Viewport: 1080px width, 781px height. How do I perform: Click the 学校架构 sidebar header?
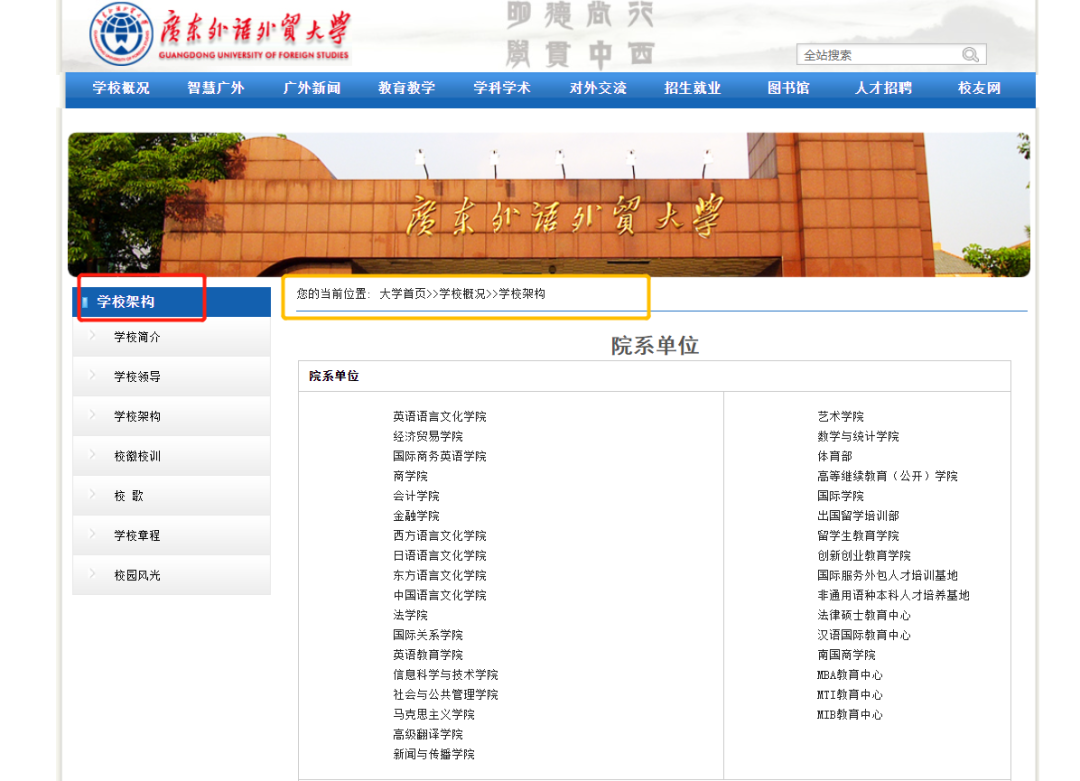click(x=172, y=302)
